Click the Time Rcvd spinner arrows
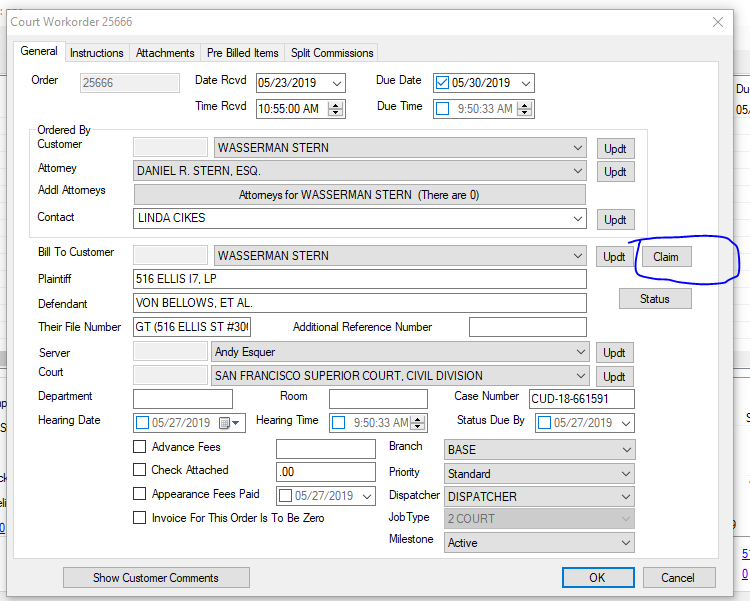 (x=335, y=109)
